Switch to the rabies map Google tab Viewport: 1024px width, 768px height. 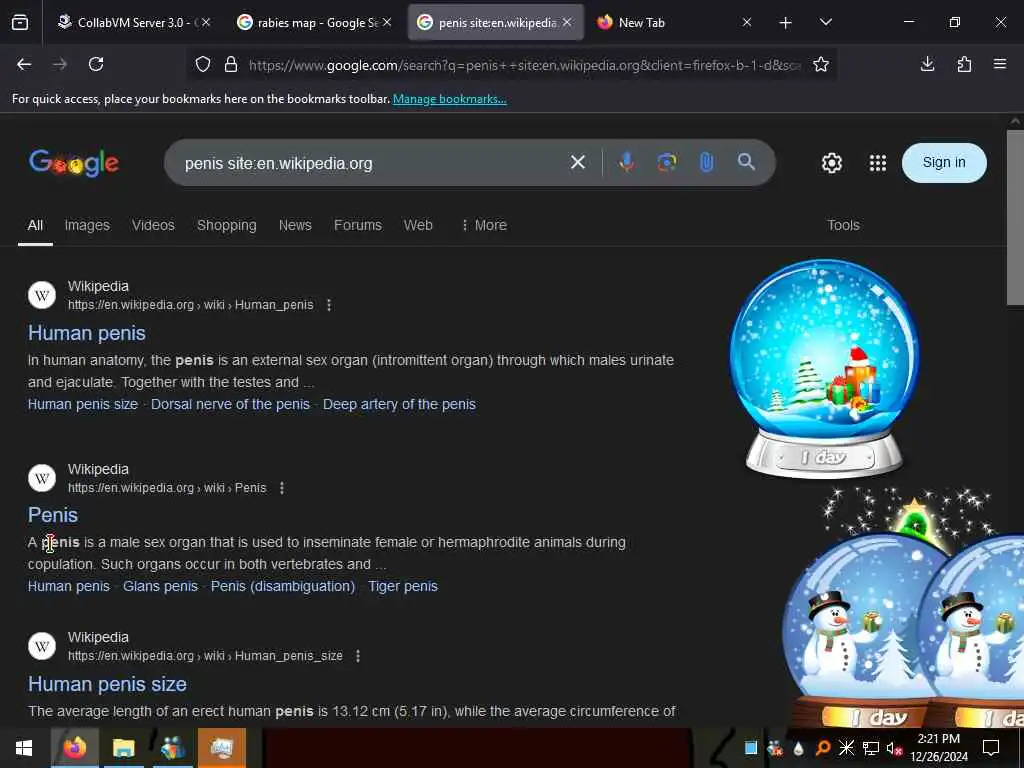point(307,22)
